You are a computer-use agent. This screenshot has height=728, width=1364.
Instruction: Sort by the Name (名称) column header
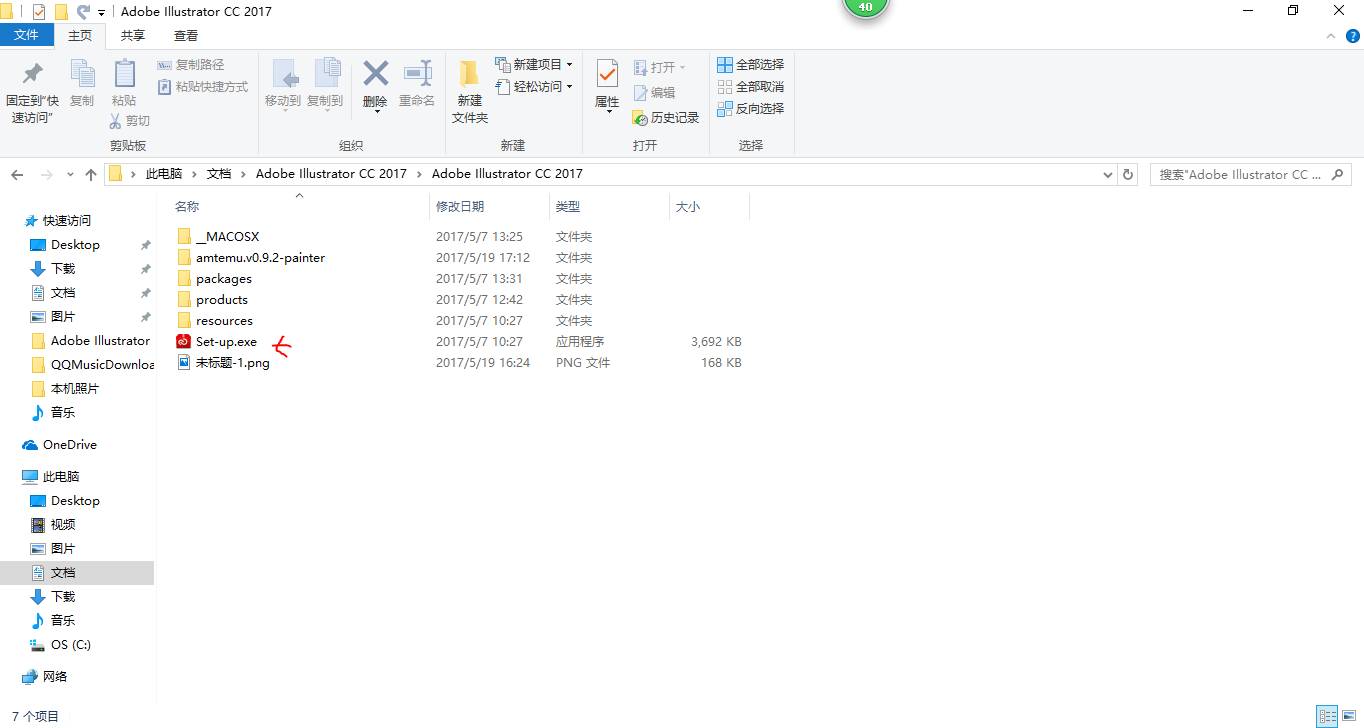tap(187, 206)
